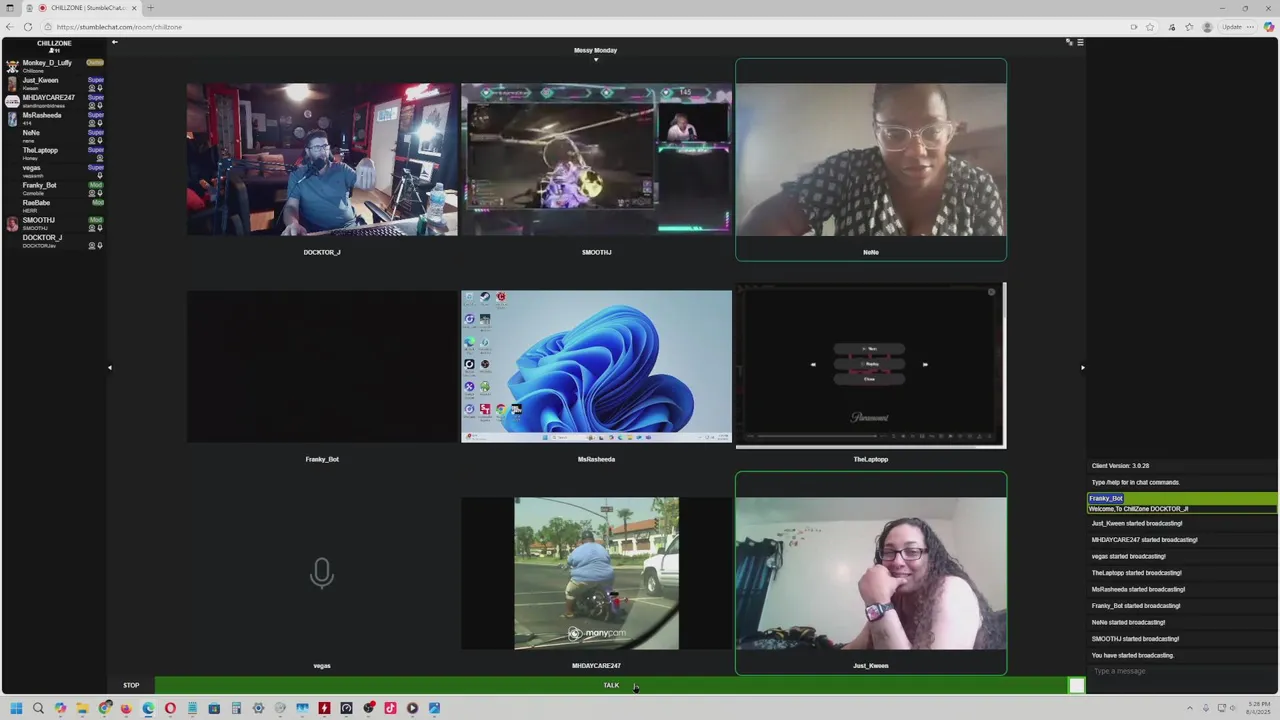Click the green TALK button
Viewport: 1280px width, 720px height.
pos(611,685)
